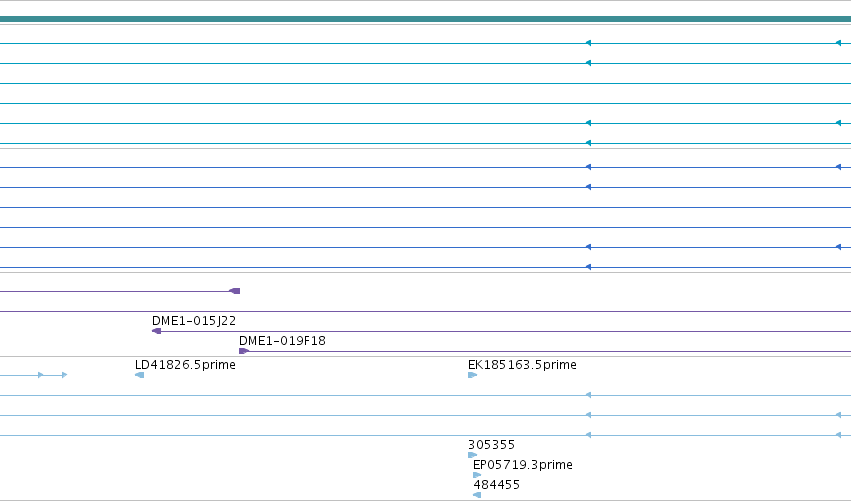Click the short light-blue feature with right-pointing arrows

tap(33, 375)
